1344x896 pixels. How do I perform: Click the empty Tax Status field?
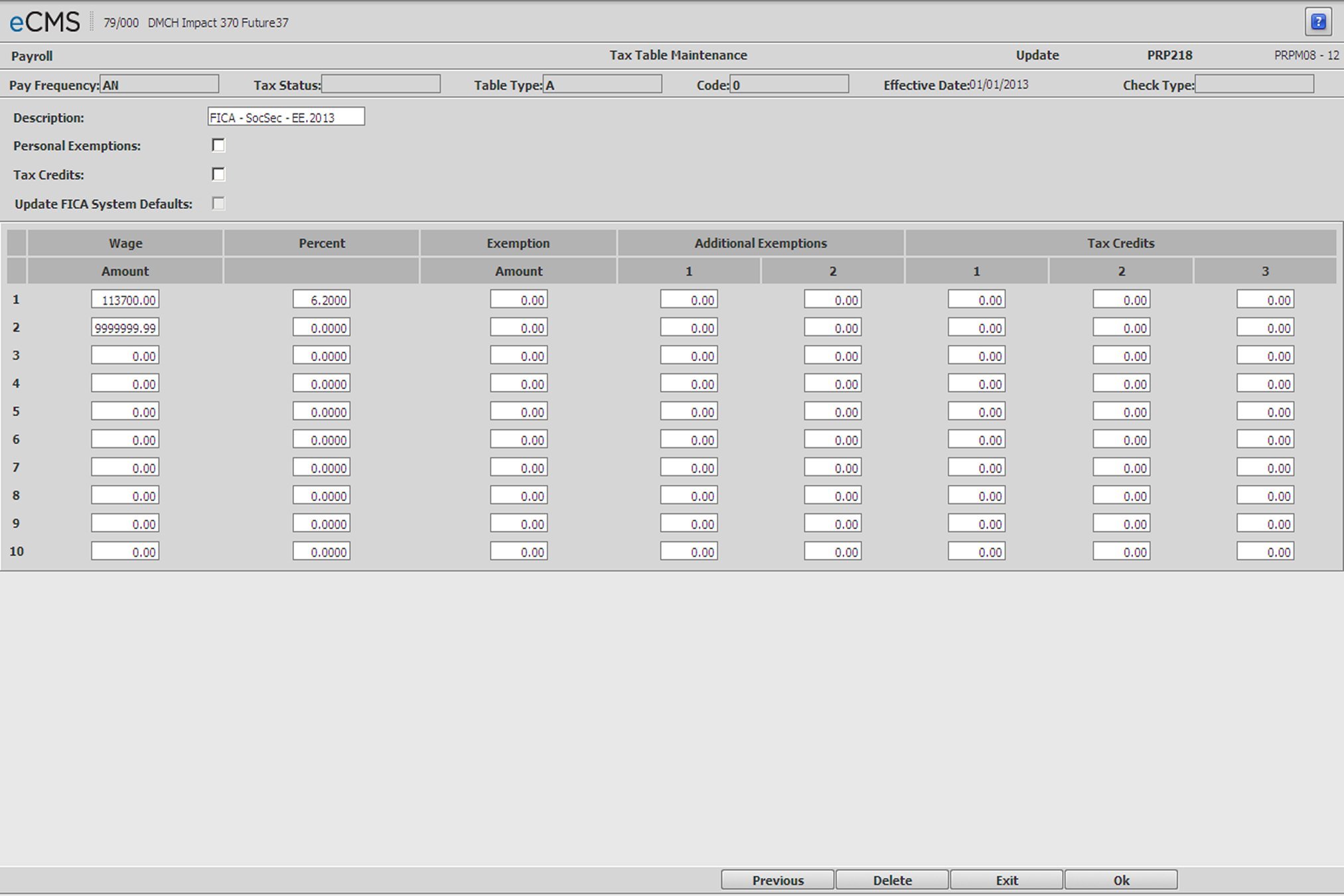(381, 84)
